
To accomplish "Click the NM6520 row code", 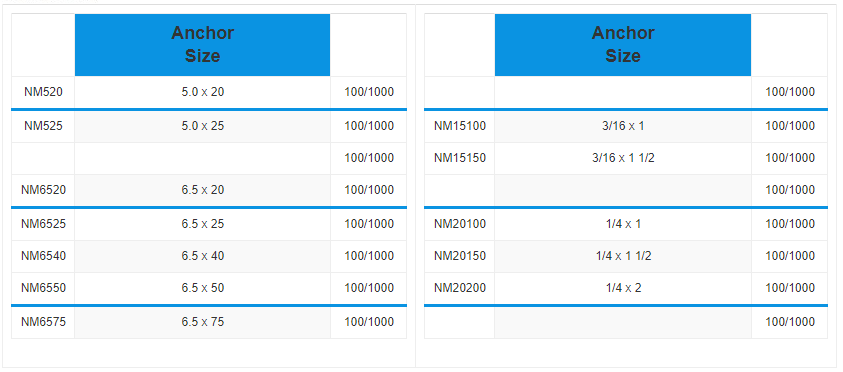I will pos(44,190).
